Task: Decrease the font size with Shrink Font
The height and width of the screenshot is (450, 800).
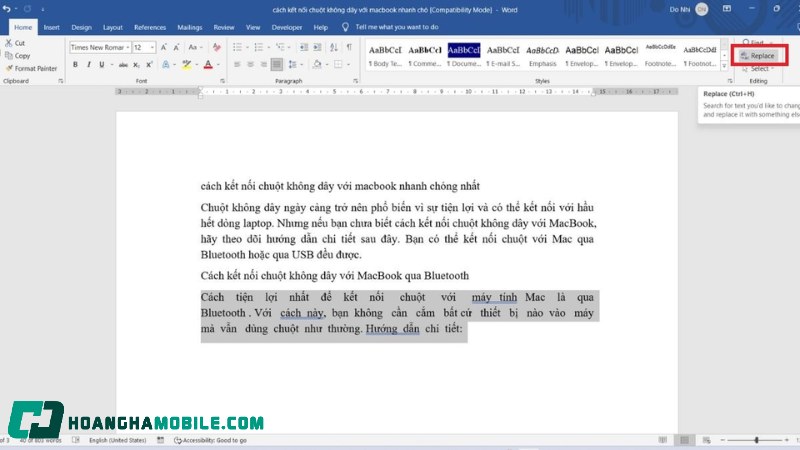Action: 177,47
